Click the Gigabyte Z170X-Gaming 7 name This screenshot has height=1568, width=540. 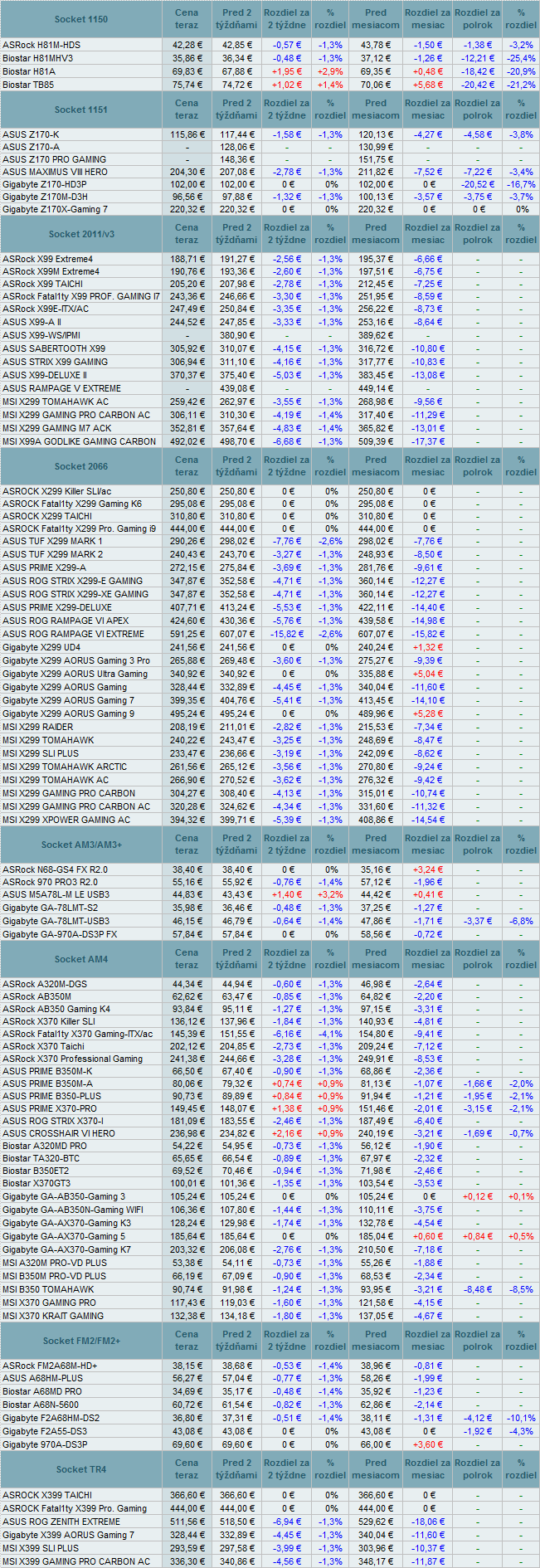(55, 209)
